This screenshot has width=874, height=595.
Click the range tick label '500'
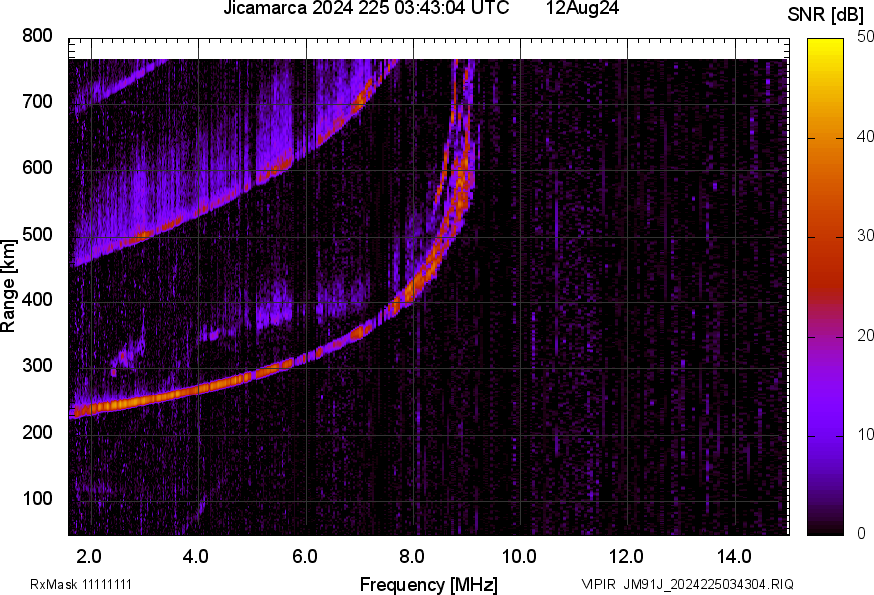pos(37,234)
